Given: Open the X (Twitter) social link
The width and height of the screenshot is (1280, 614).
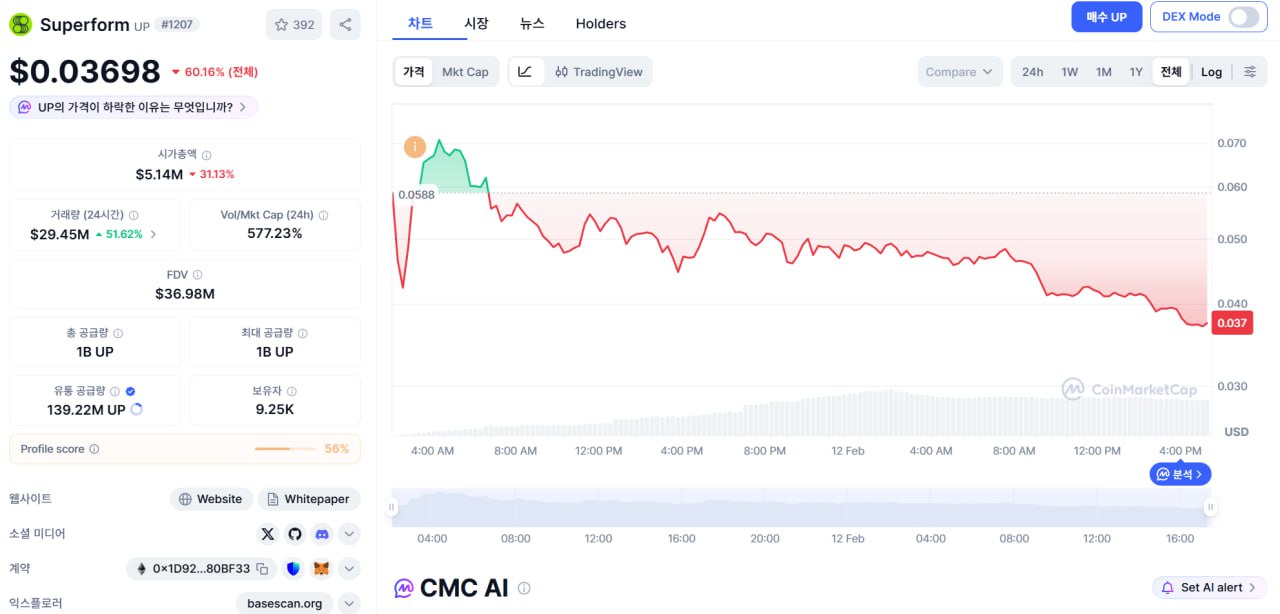Looking at the screenshot, I should tap(267, 534).
